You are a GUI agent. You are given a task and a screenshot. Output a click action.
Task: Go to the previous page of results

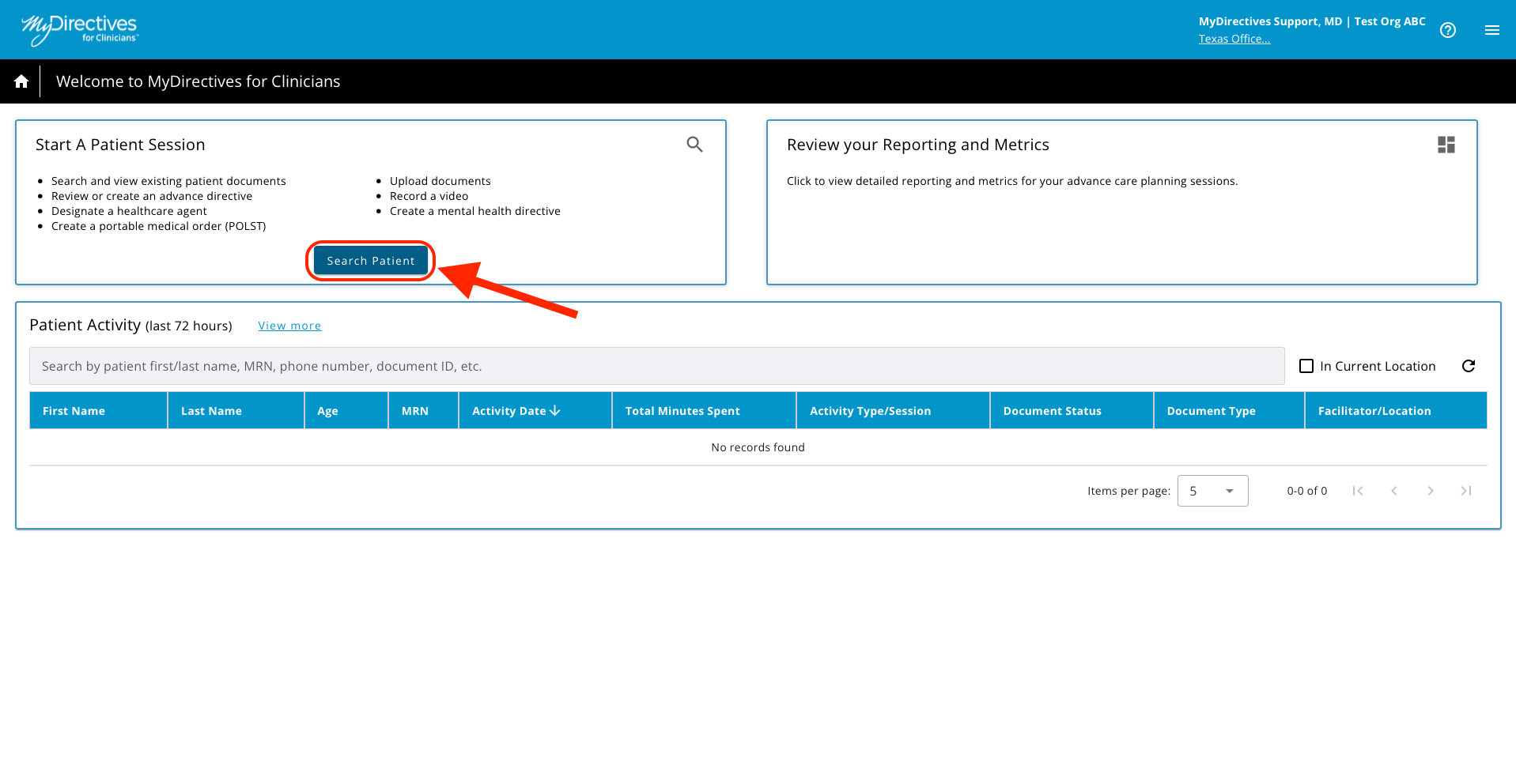(1394, 491)
